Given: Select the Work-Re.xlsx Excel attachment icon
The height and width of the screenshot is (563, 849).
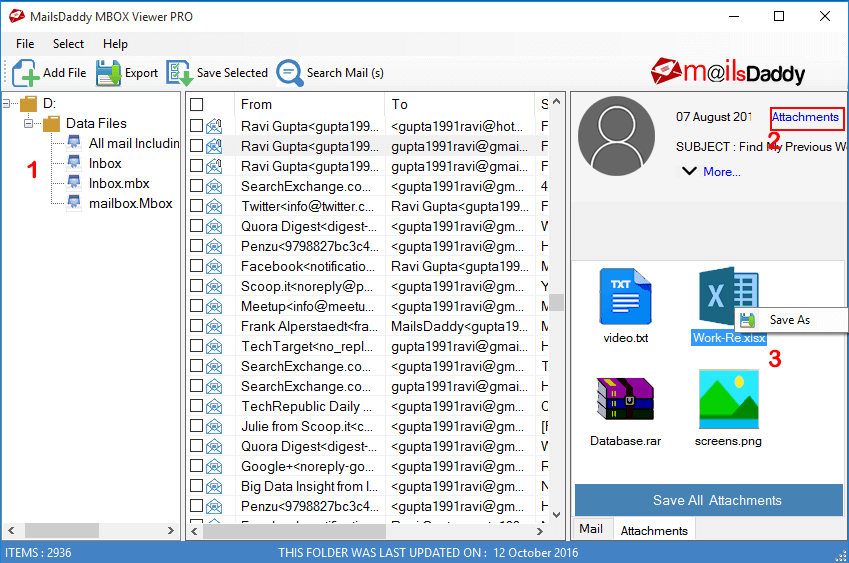Looking at the screenshot, I should coord(727,296).
